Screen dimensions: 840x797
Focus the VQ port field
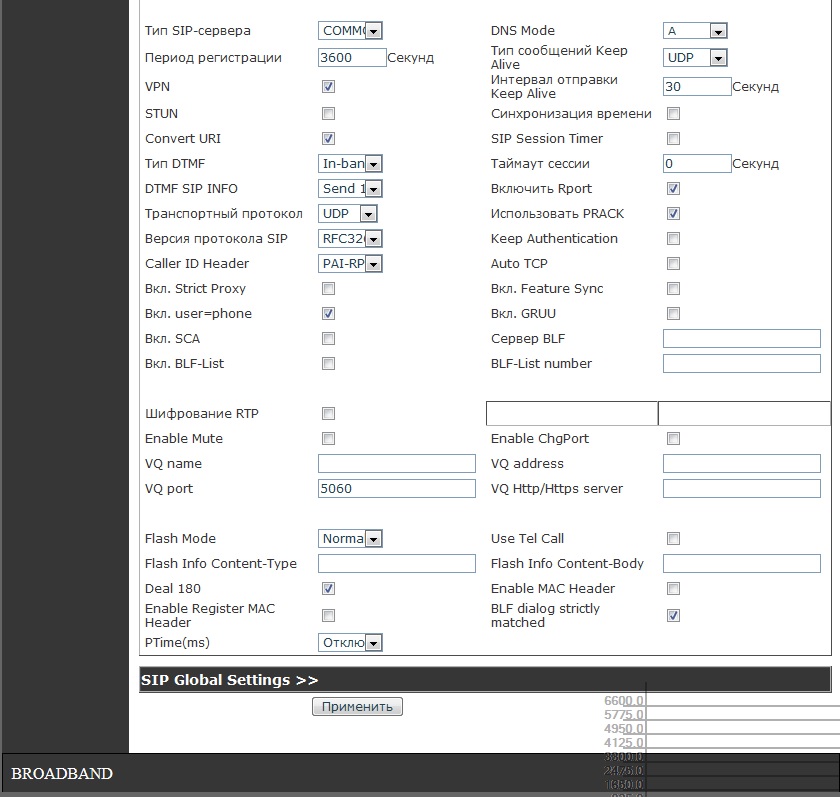396,489
